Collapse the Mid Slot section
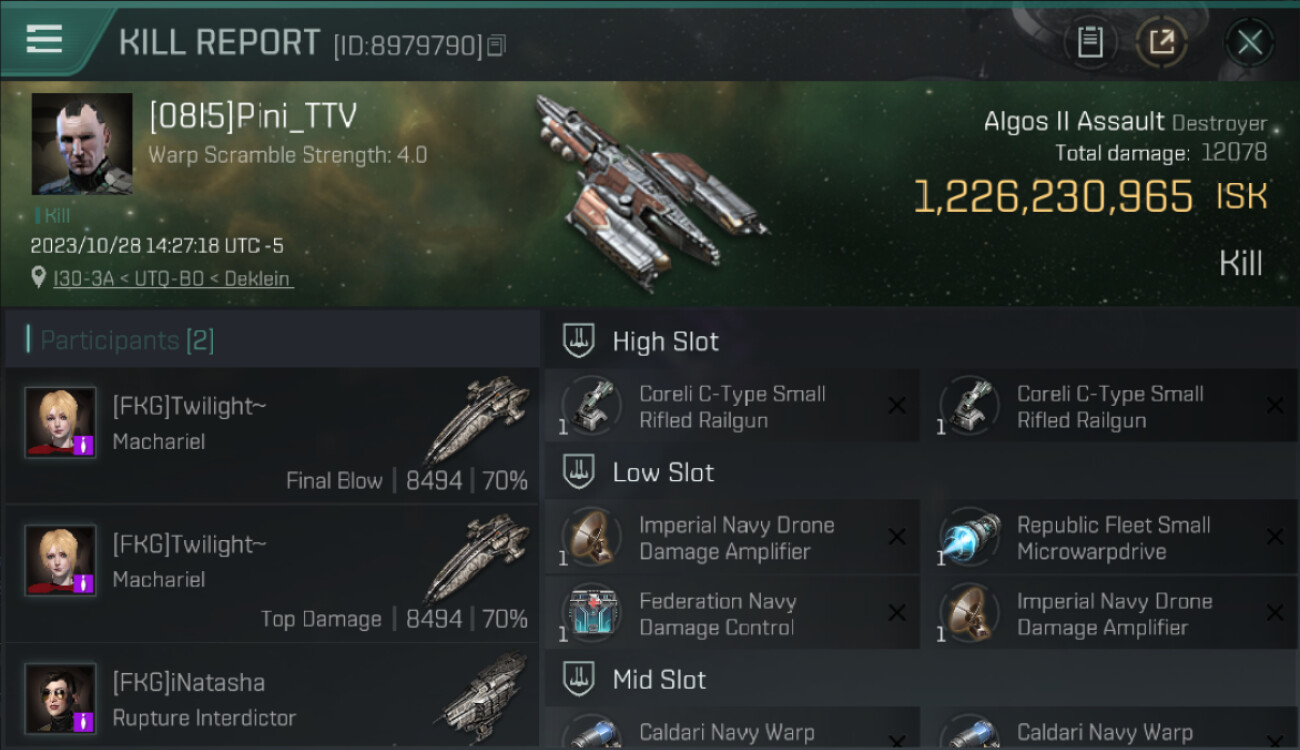Viewport: 1300px width, 750px height. click(921, 680)
